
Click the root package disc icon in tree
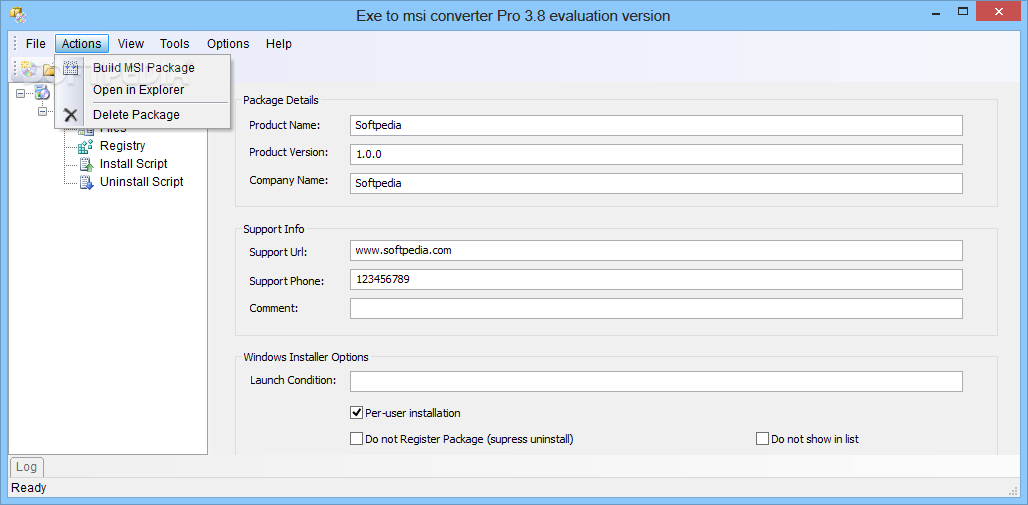[42, 93]
